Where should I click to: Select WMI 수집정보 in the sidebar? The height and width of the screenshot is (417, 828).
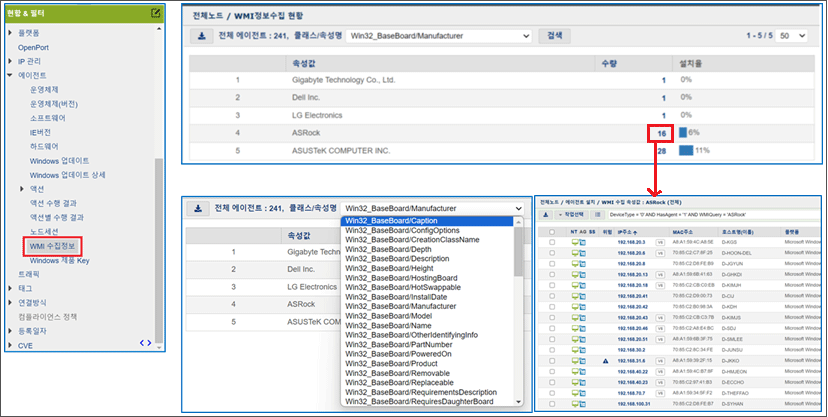pyautogui.click(x=54, y=244)
